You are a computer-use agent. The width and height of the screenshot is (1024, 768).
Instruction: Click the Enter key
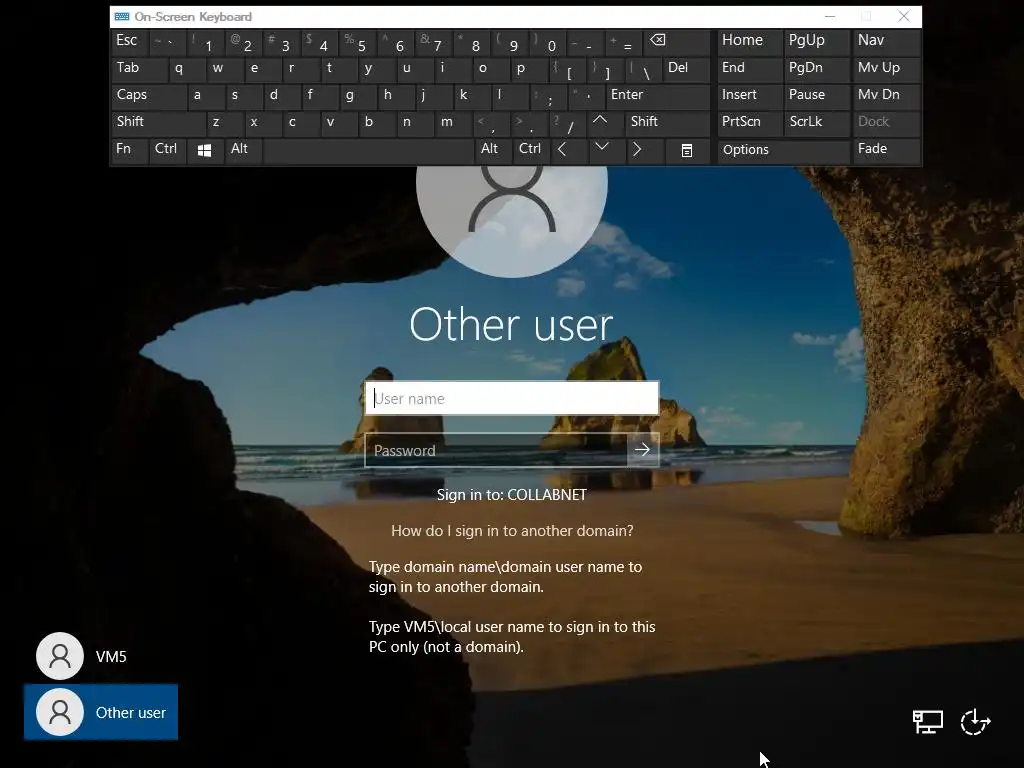[658, 96]
